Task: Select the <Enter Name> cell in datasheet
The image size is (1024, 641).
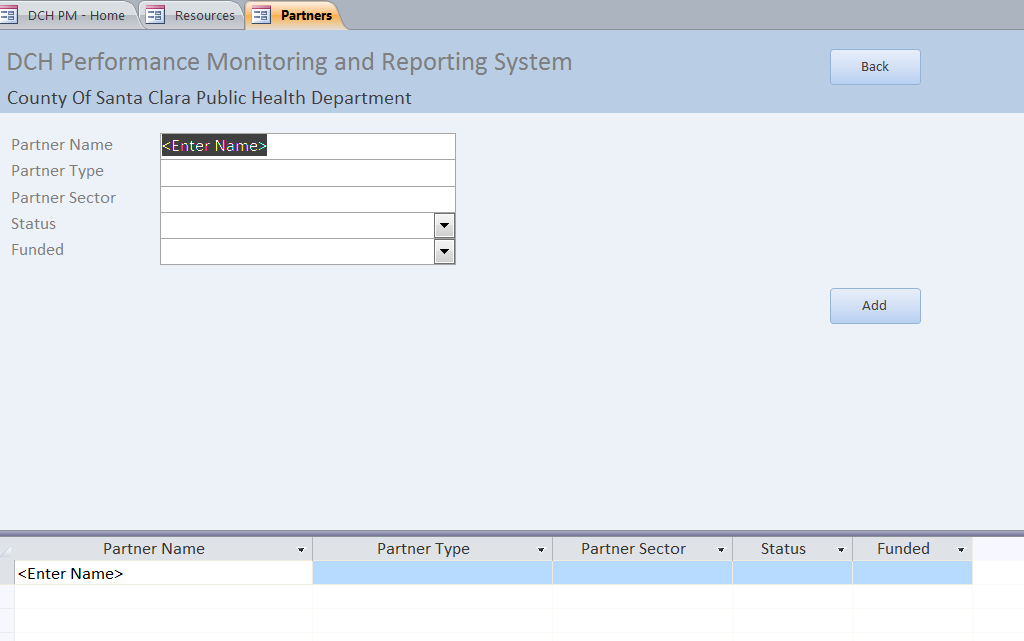Action: point(163,574)
